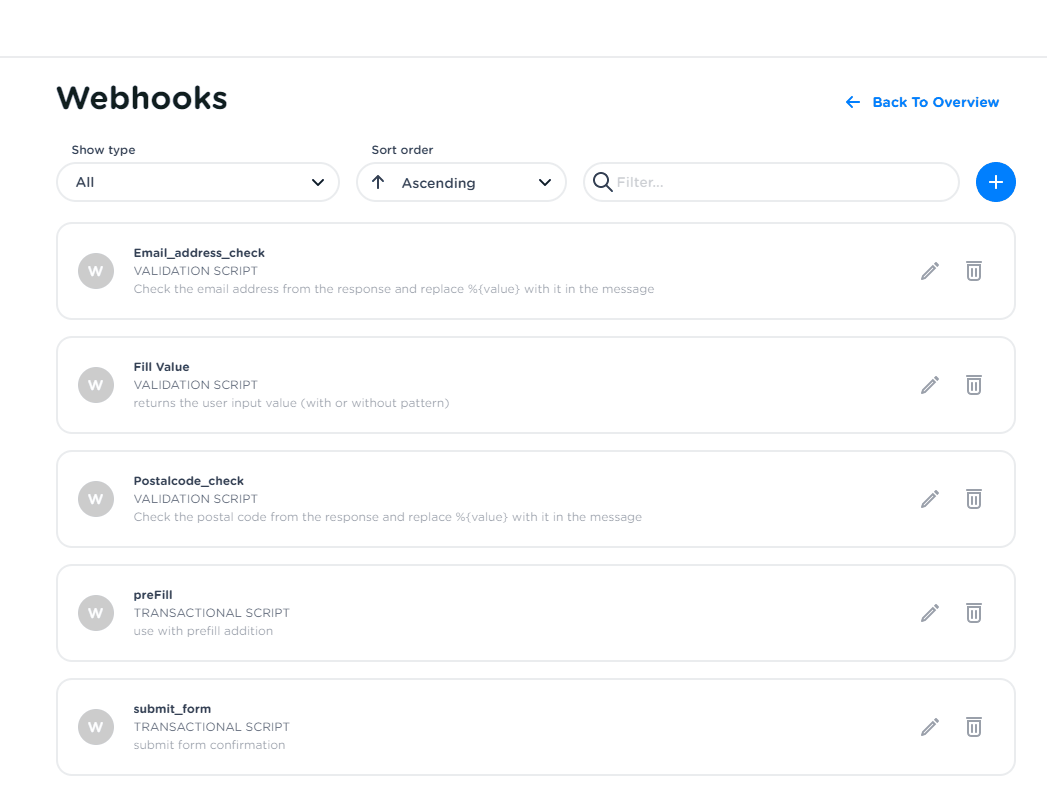Edit the submit_form webhook
The height and width of the screenshot is (802, 1047).
(x=929, y=727)
